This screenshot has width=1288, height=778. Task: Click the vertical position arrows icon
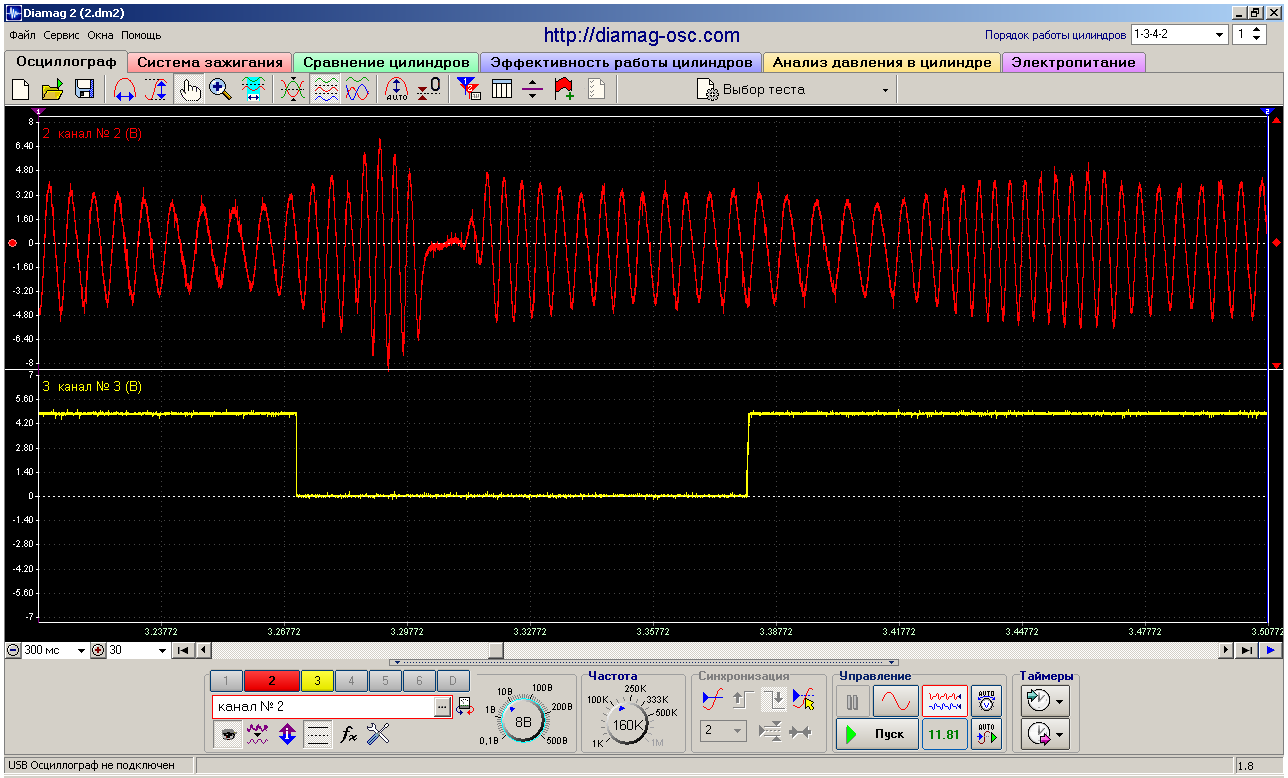288,735
